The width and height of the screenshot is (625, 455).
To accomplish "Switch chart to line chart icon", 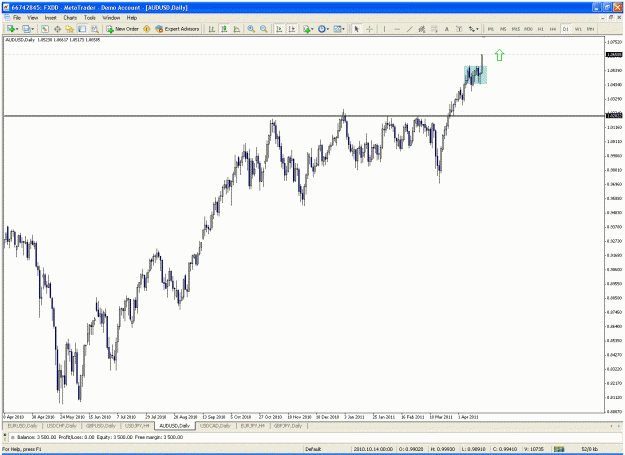I will (x=236, y=29).
